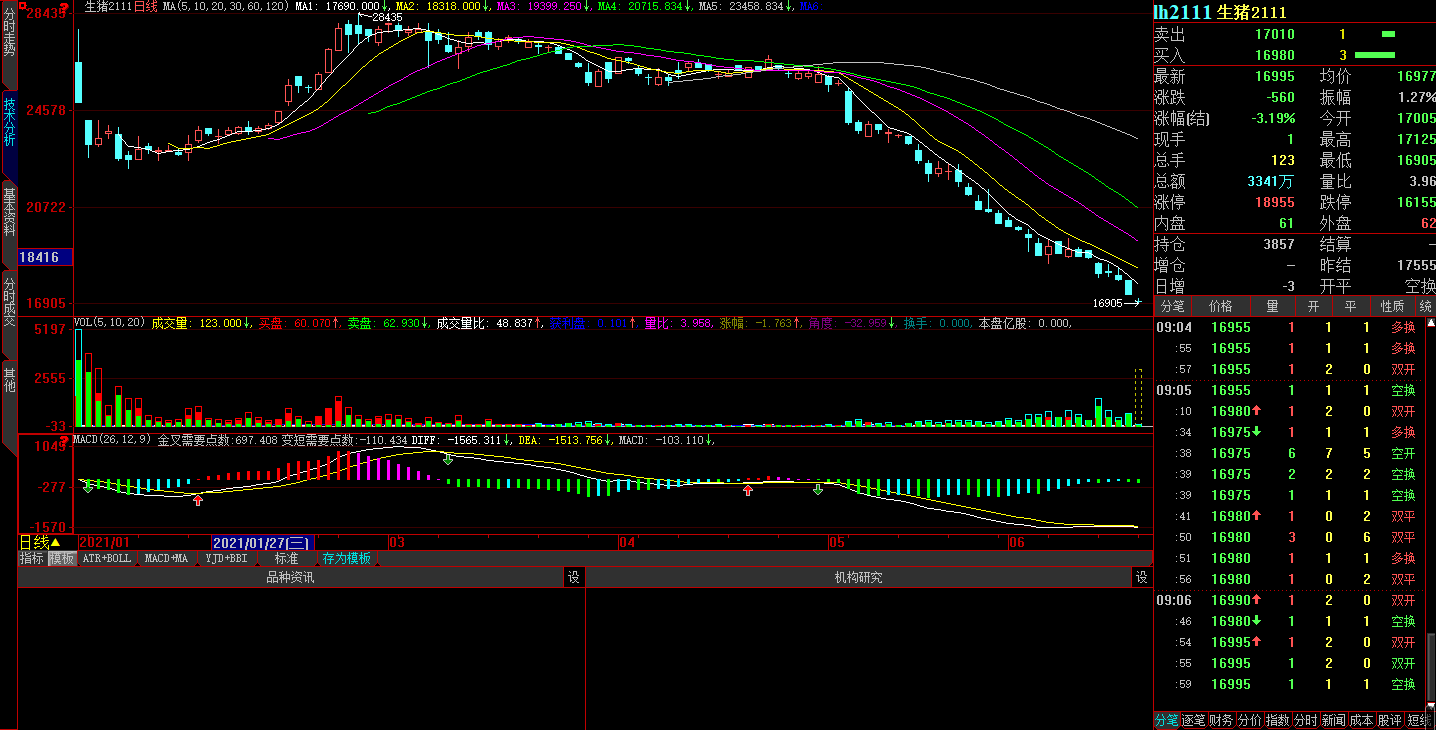Click the green downward sell arrow on MACD near March

[x=448, y=458]
